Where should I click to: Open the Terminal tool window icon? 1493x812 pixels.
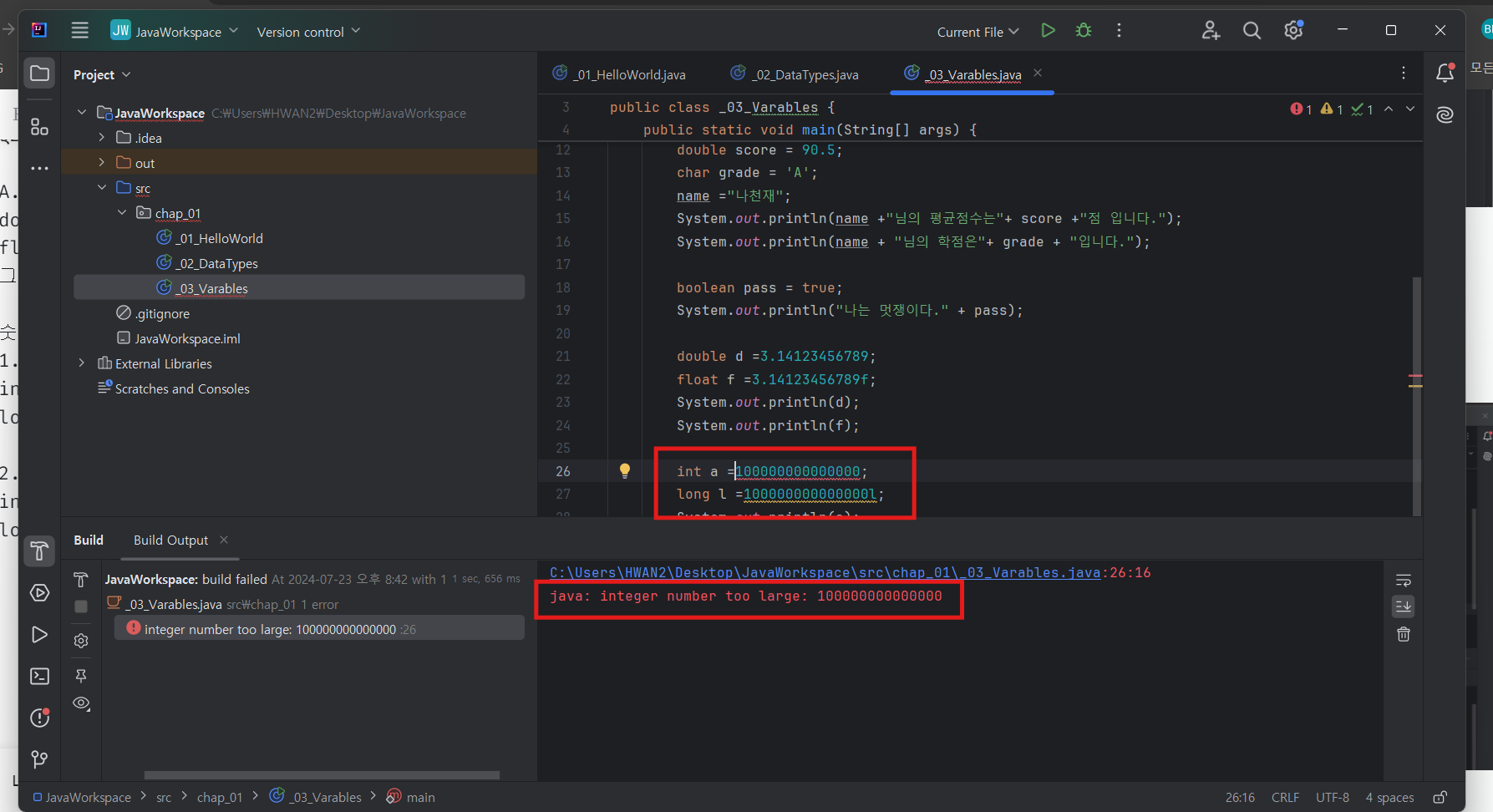39,676
